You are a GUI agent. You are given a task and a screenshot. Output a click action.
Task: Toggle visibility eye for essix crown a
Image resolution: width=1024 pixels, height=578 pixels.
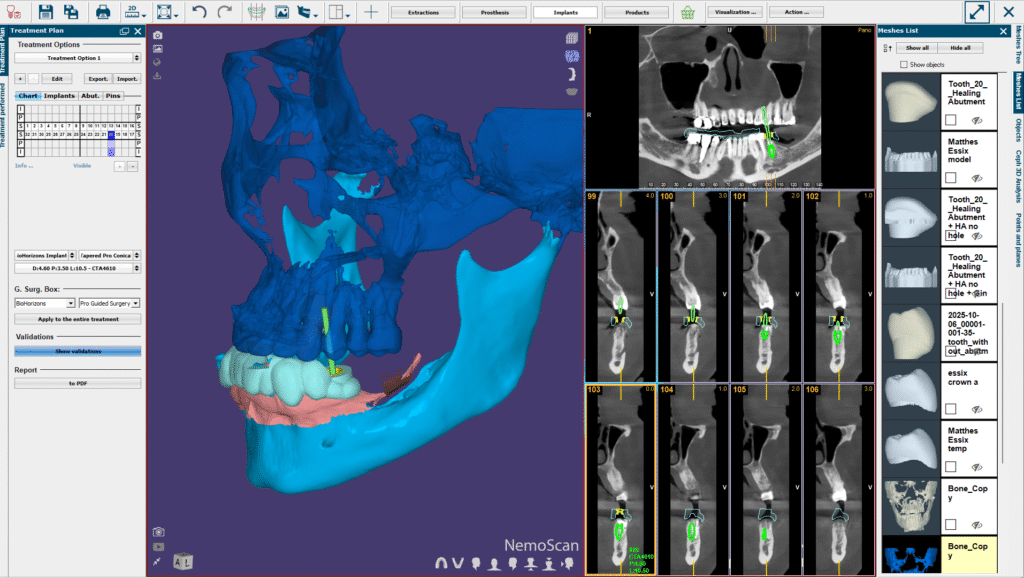(977, 409)
